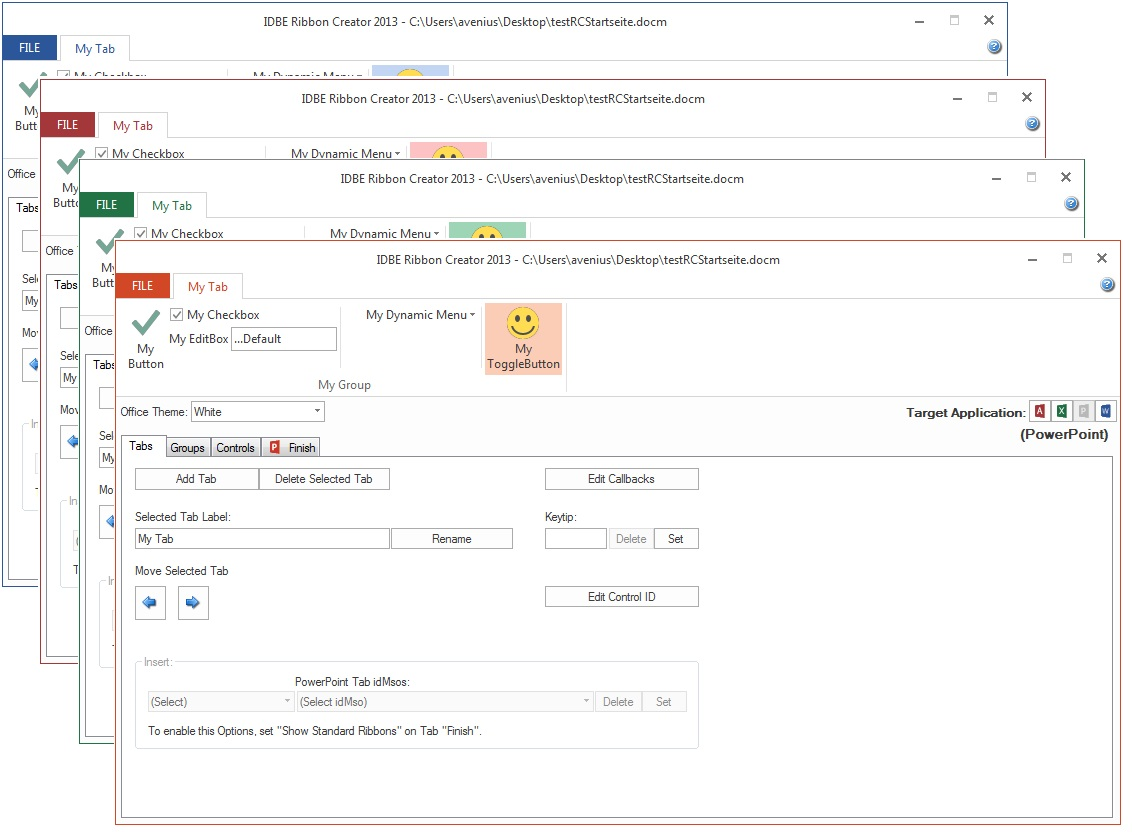Viewport: 1132px width, 832px height.
Task: Click the green checkmark My Button
Action: point(146,338)
